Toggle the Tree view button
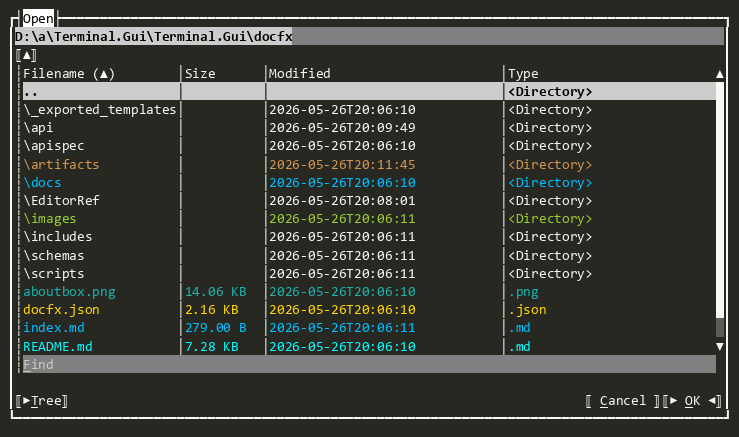 point(41,401)
